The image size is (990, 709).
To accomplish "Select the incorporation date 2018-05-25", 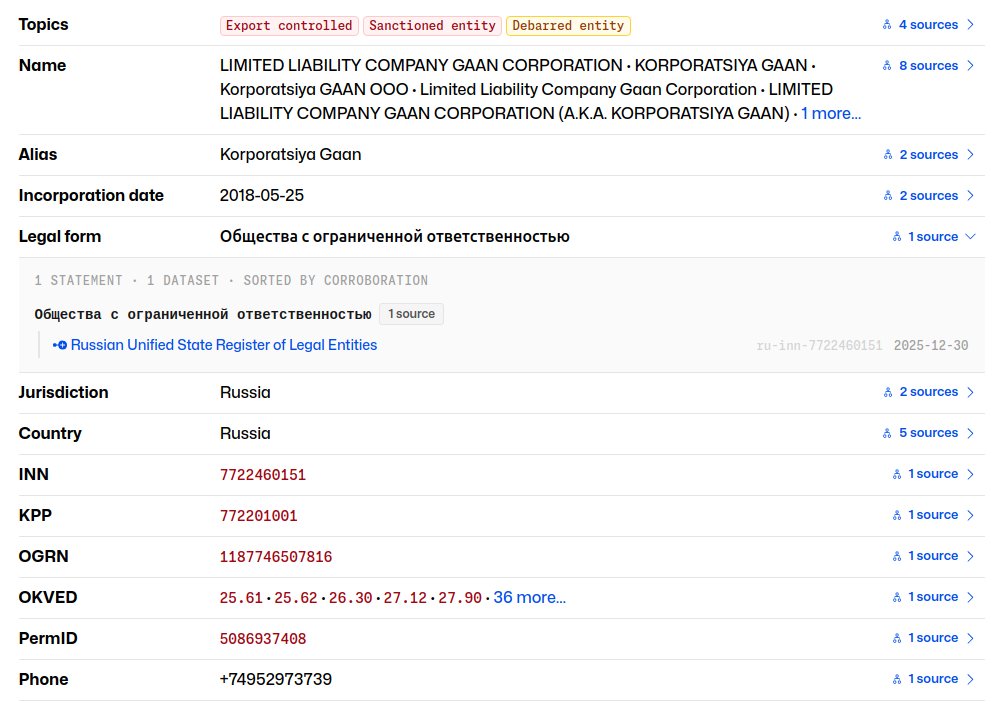I will click(x=261, y=196).
